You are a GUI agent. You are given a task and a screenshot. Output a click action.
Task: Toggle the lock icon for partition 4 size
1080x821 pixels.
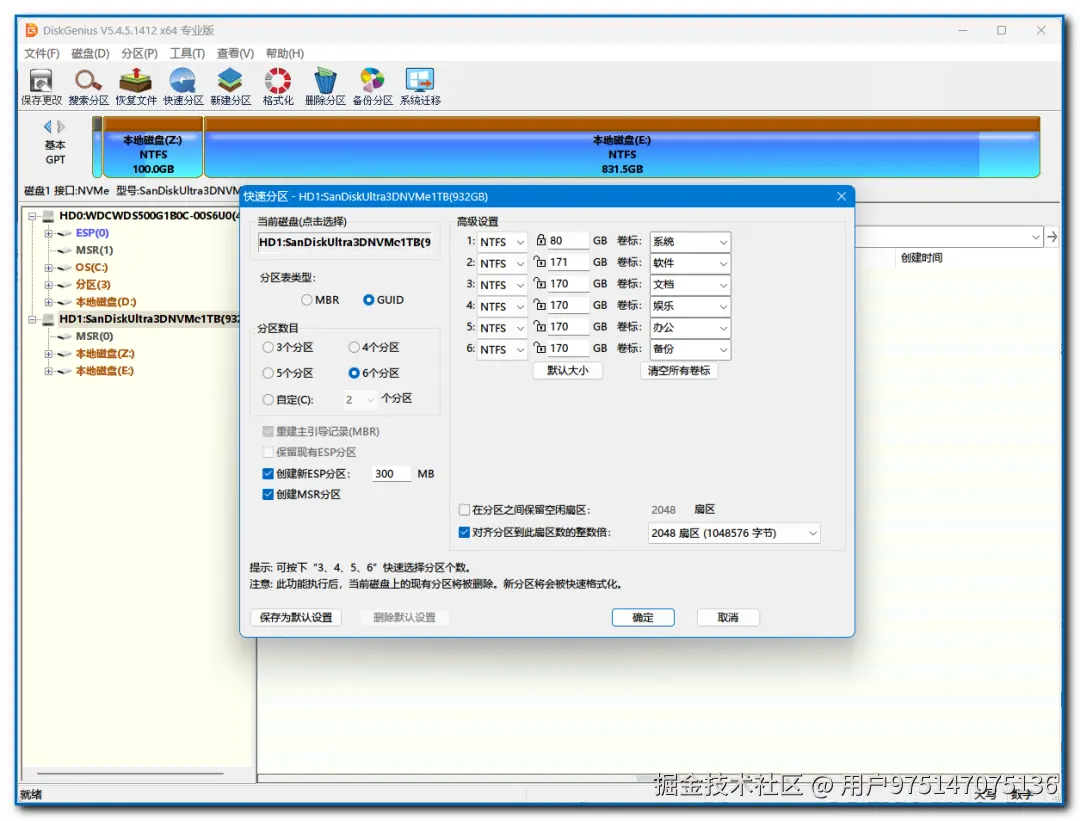click(x=541, y=304)
